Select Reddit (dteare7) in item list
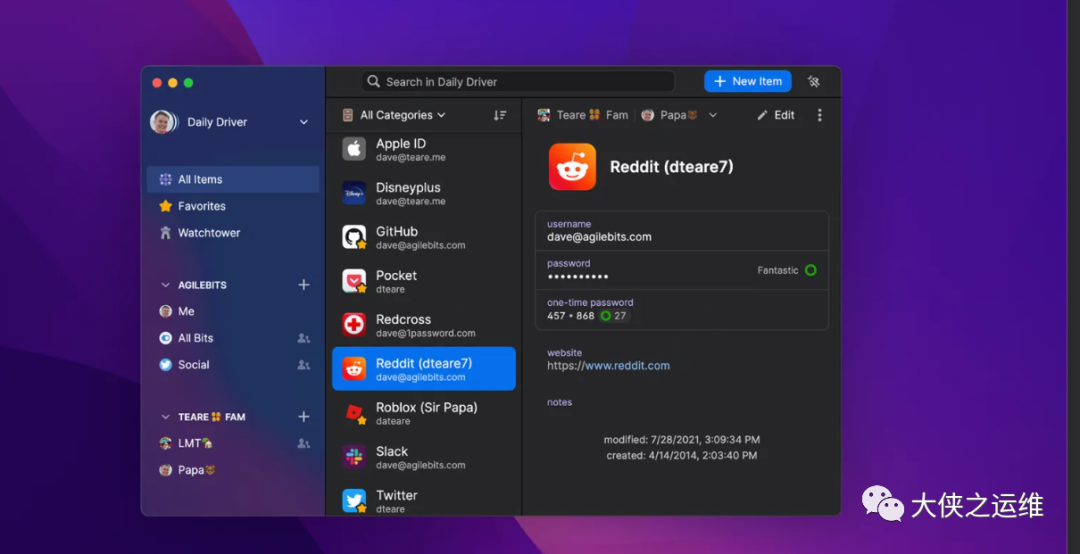 tap(424, 369)
